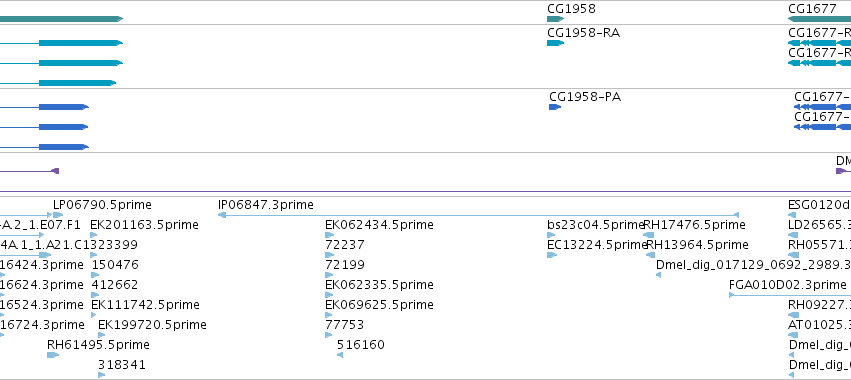The height and width of the screenshot is (380, 851).
Task: Select the CG1958-RA transcript glyph
Action: [x=555, y=43]
